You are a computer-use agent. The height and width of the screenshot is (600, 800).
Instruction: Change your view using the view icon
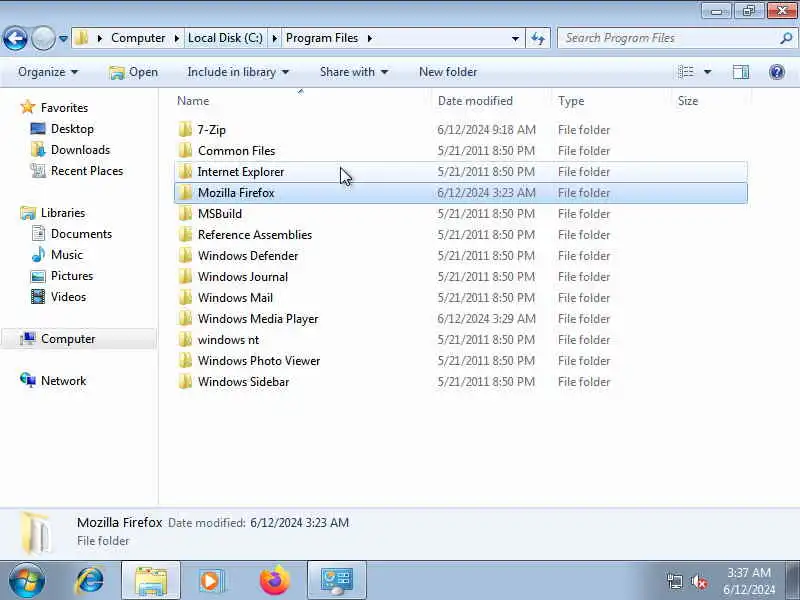point(686,72)
